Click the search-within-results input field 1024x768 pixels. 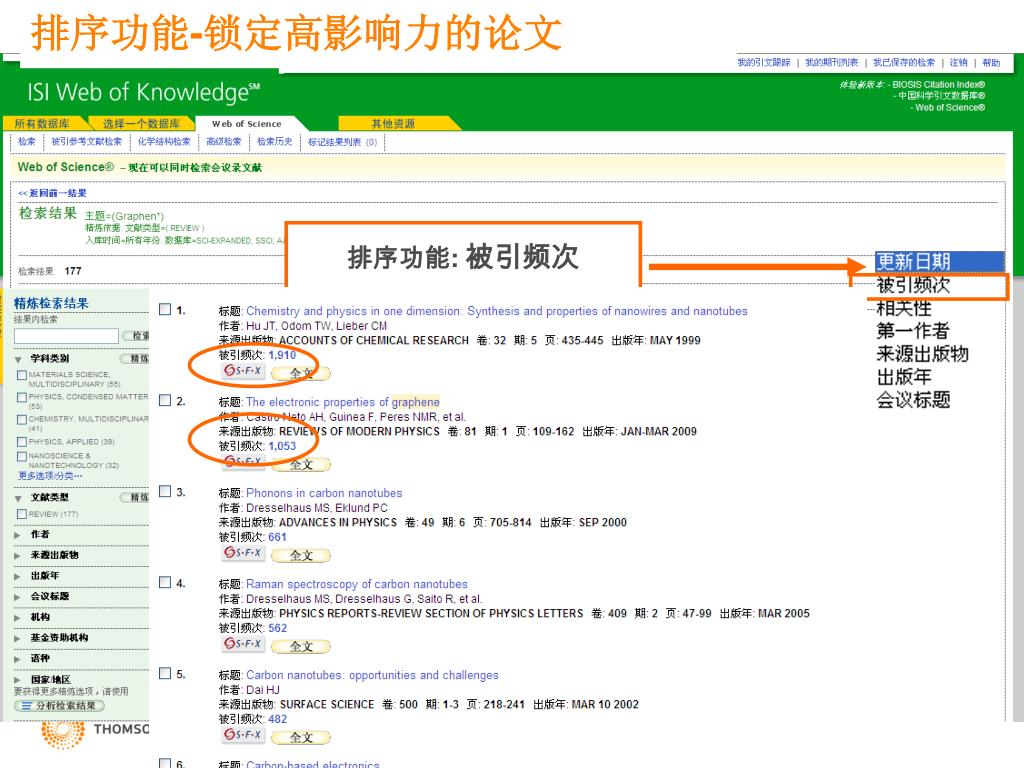pyautogui.click(x=66, y=336)
